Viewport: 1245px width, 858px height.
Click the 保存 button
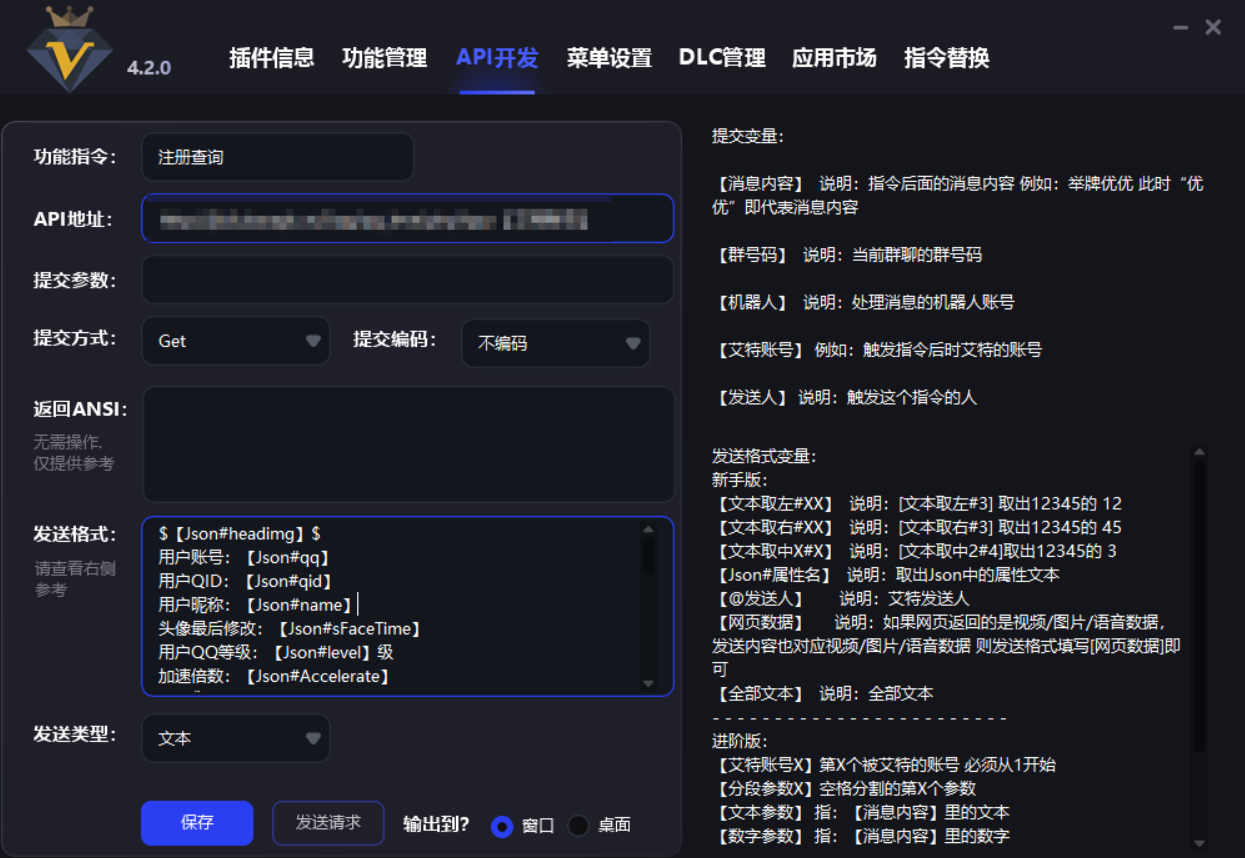(x=197, y=823)
